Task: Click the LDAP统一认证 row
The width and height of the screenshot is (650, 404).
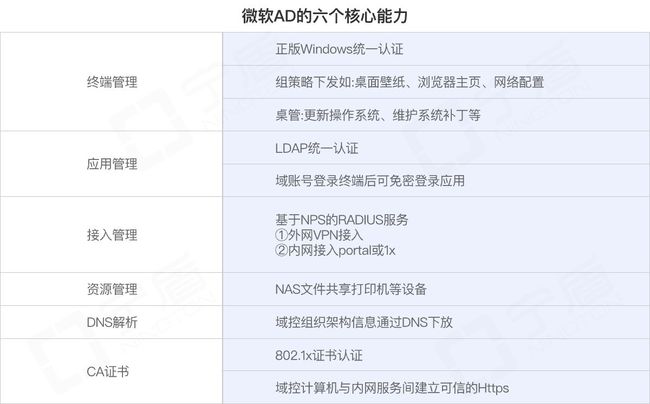Action: [x=436, y=148]
